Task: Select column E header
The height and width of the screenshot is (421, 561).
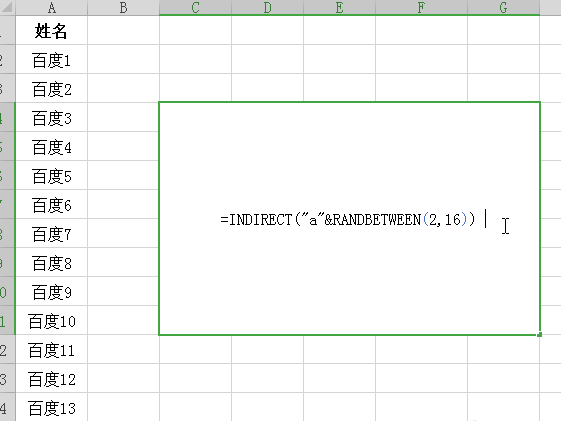Action: 339,8
